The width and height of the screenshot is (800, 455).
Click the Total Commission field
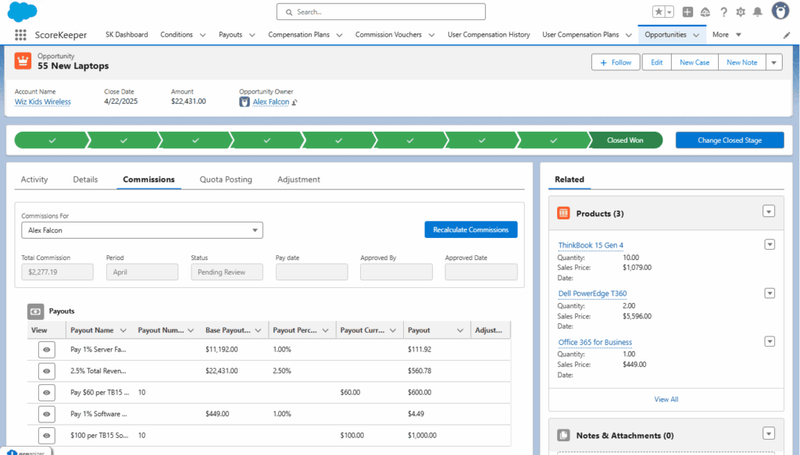pyautogui.click(x=57, y=272)
